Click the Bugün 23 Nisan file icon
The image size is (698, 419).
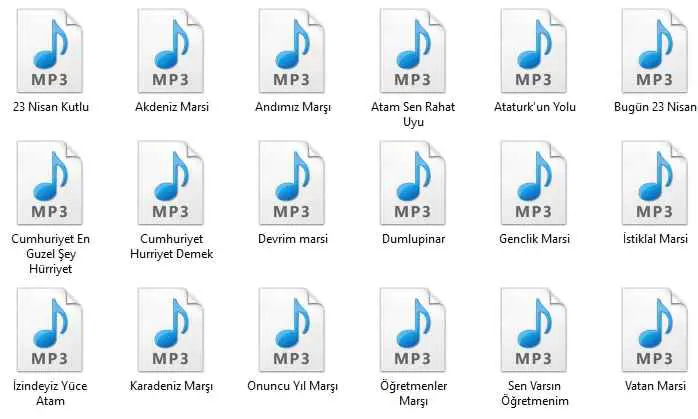click(654, 49)
